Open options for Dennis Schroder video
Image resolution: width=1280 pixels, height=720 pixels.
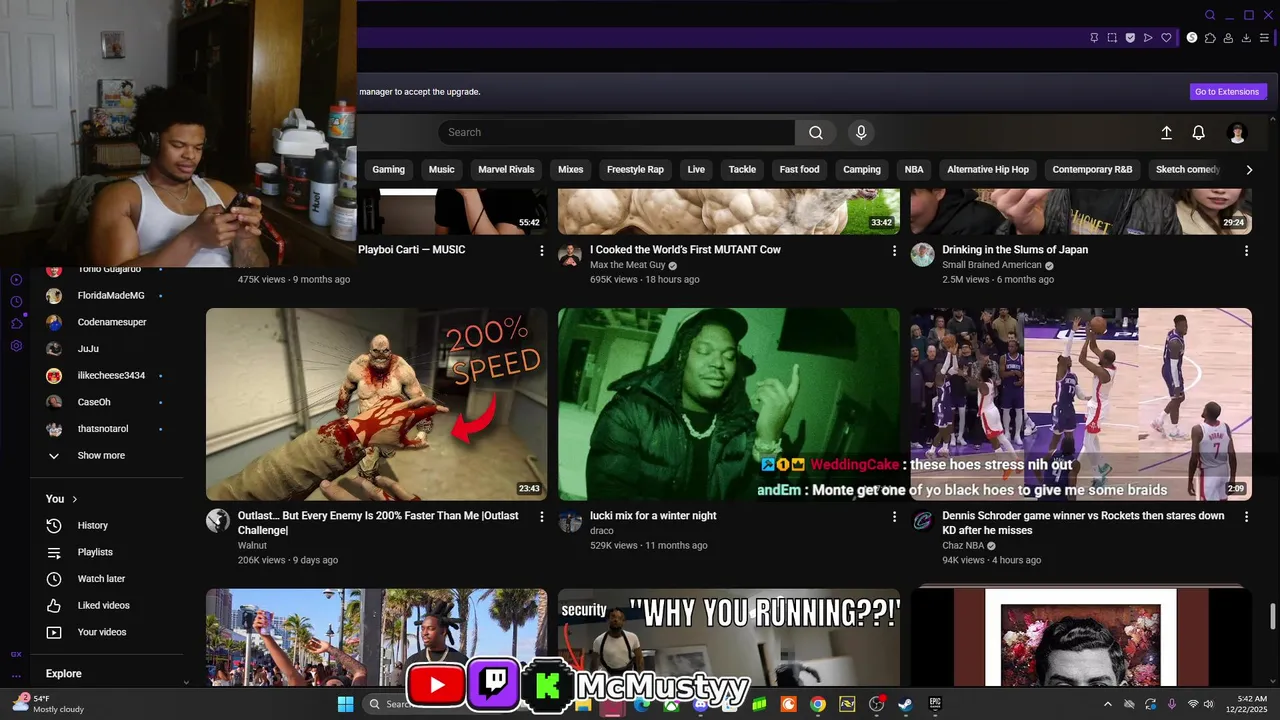[1246, 517]
